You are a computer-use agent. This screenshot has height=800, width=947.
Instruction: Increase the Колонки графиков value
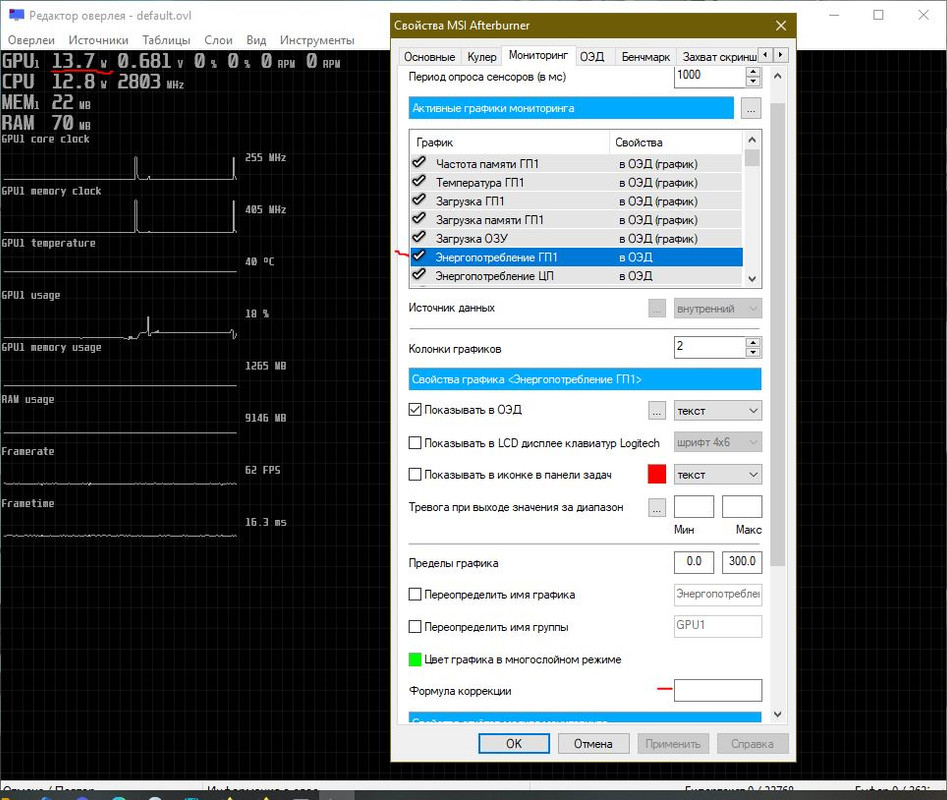coord(753,342)
